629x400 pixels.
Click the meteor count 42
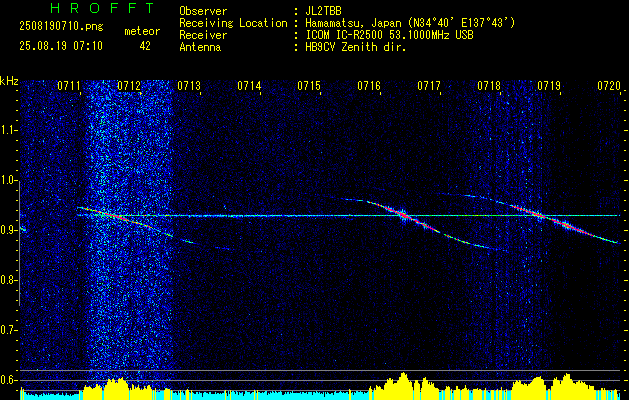click(x=145, y=46)
